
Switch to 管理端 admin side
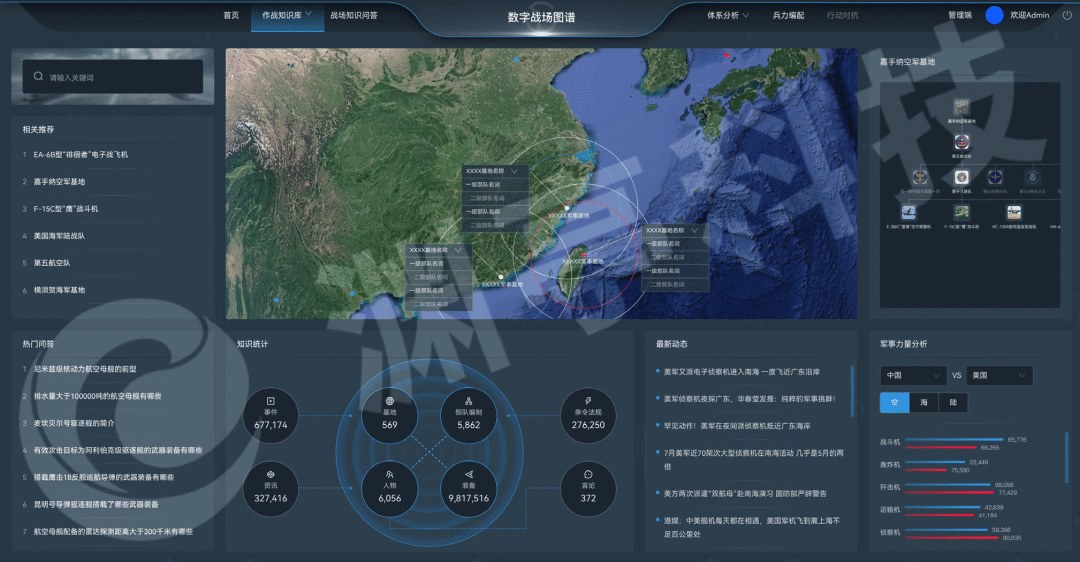(x=959, y=15)
